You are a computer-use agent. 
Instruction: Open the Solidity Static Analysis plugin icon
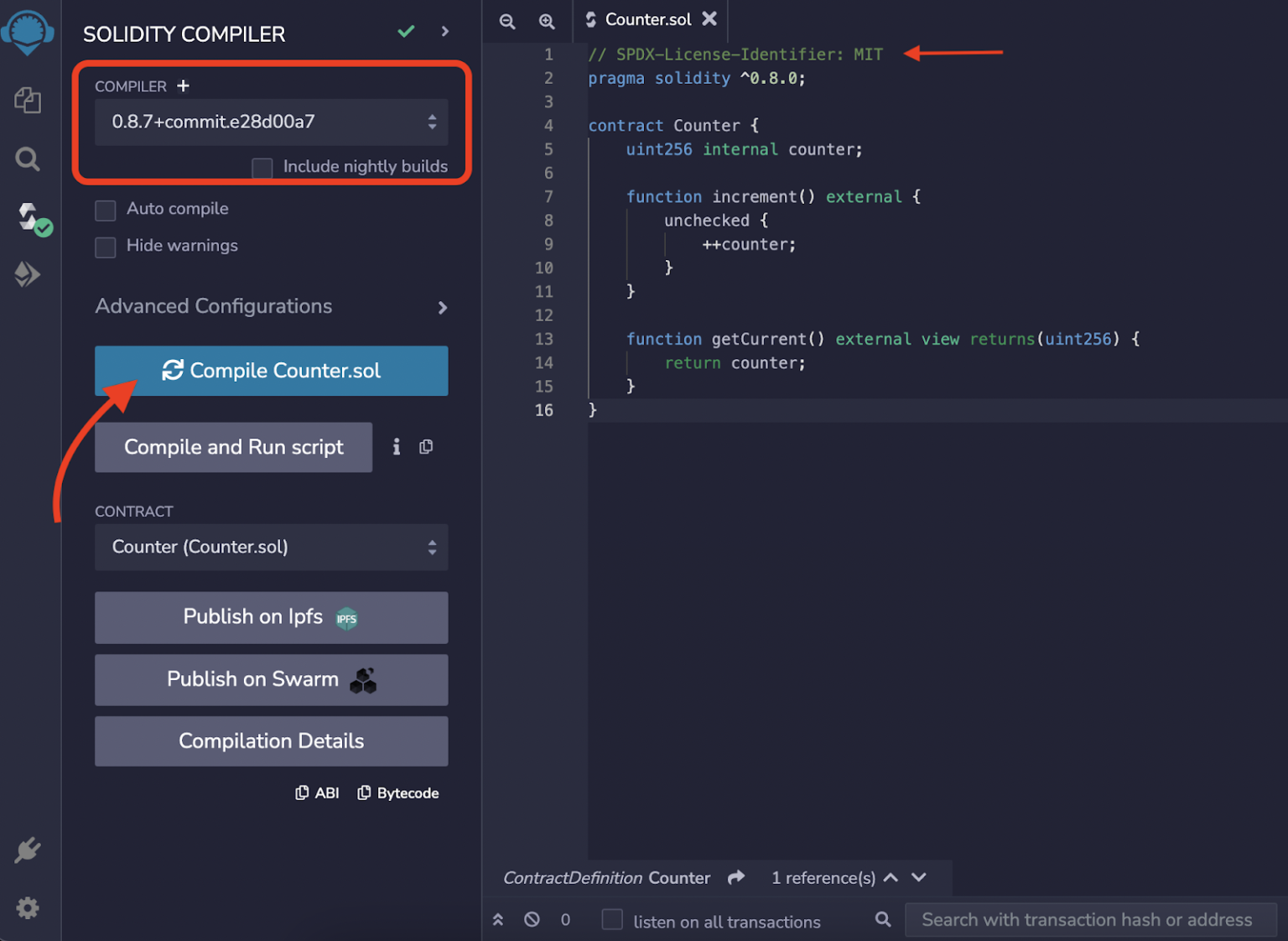(28, 273)
